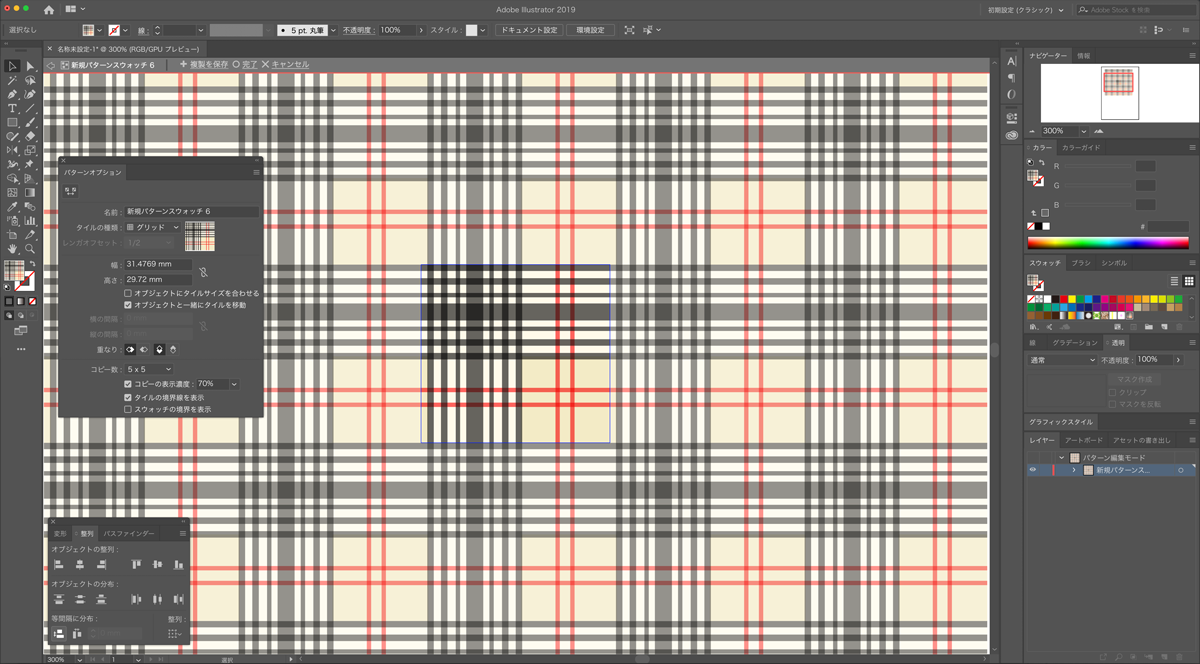
Task: Select the Magic Wand tool
Action: click(x=12, y=80)
